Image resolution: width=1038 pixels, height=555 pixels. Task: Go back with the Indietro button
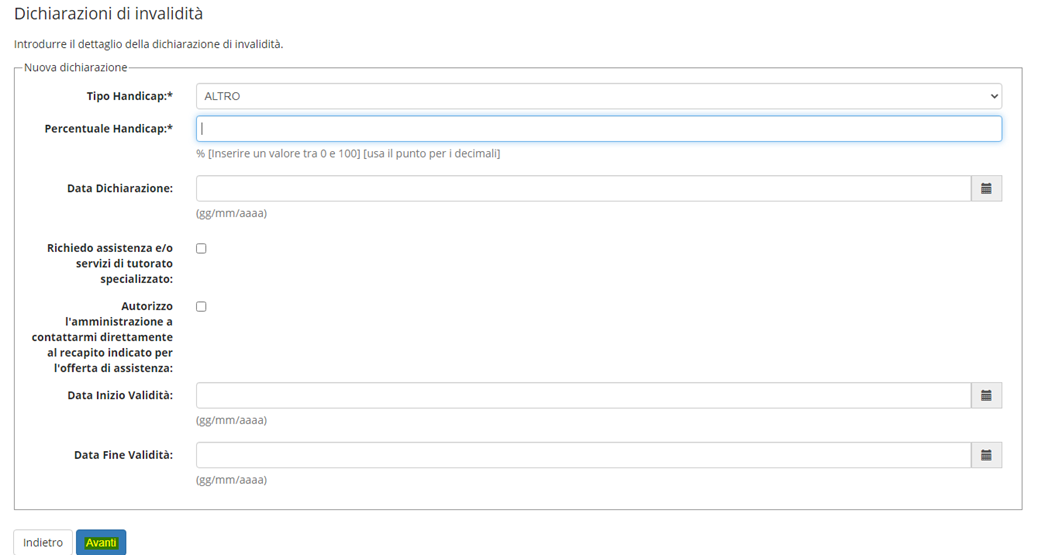pyautogui.click(x=43, y=542)
